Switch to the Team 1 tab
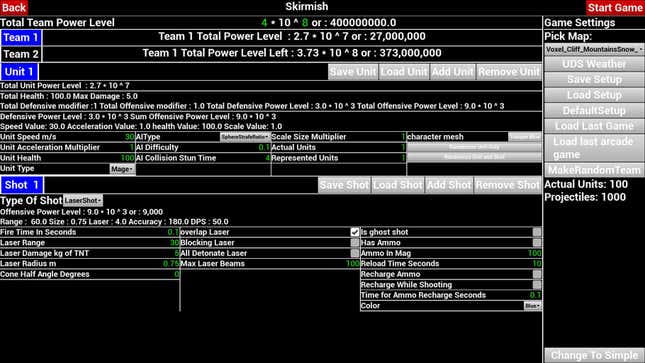Image resolution: width=645 pixels, height=363 pixels. [x=21, y=37]
